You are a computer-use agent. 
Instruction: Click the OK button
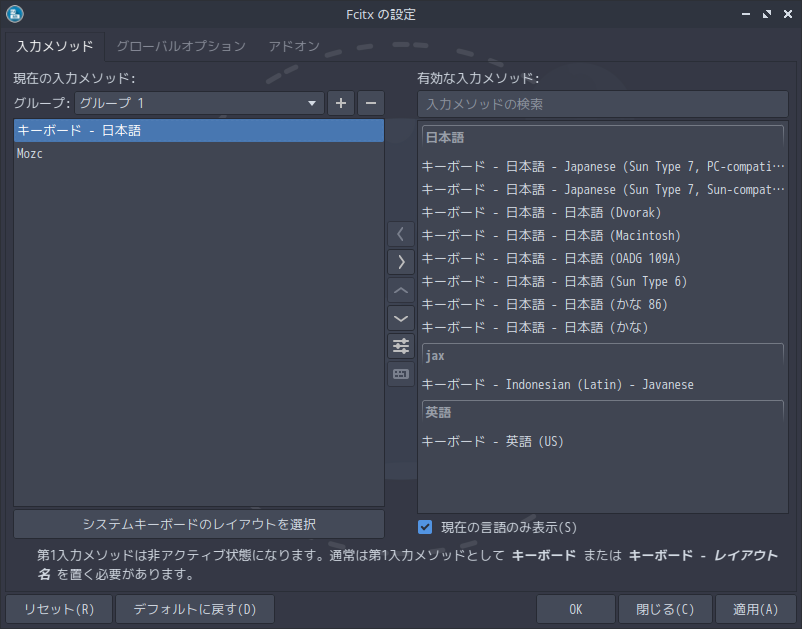point(576,609)
